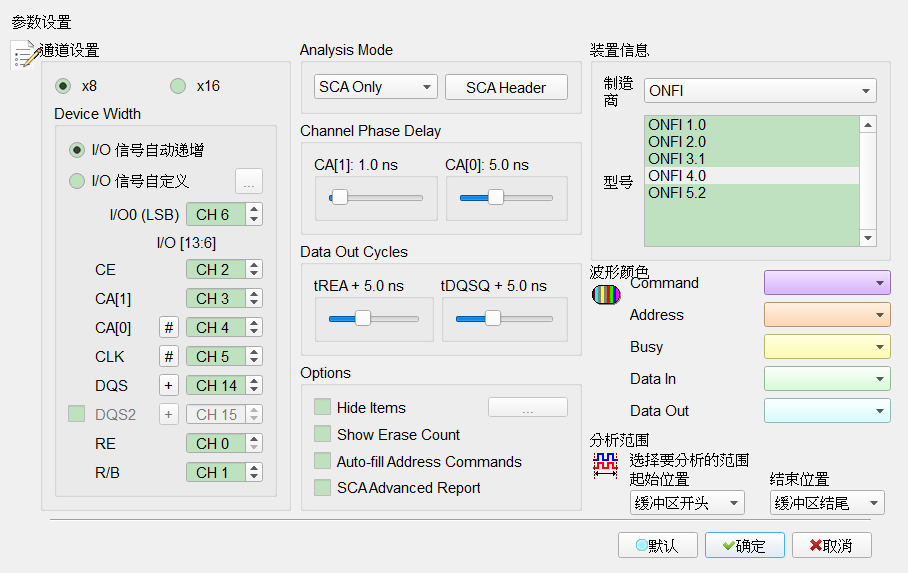Click the ... button beside I/O 信号自定义

[x=249, y=181]
